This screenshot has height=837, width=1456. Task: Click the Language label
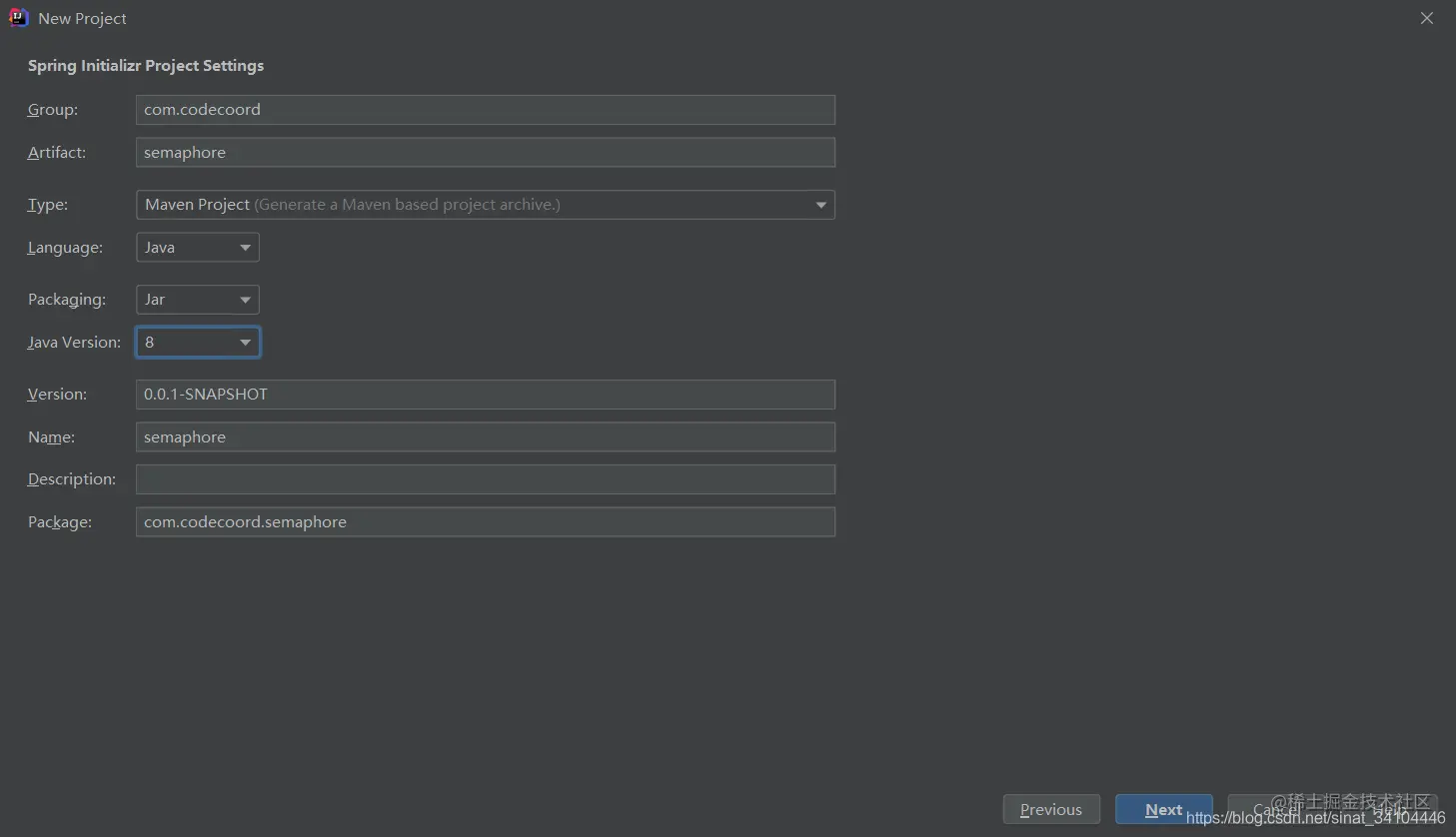pos(65,248)
